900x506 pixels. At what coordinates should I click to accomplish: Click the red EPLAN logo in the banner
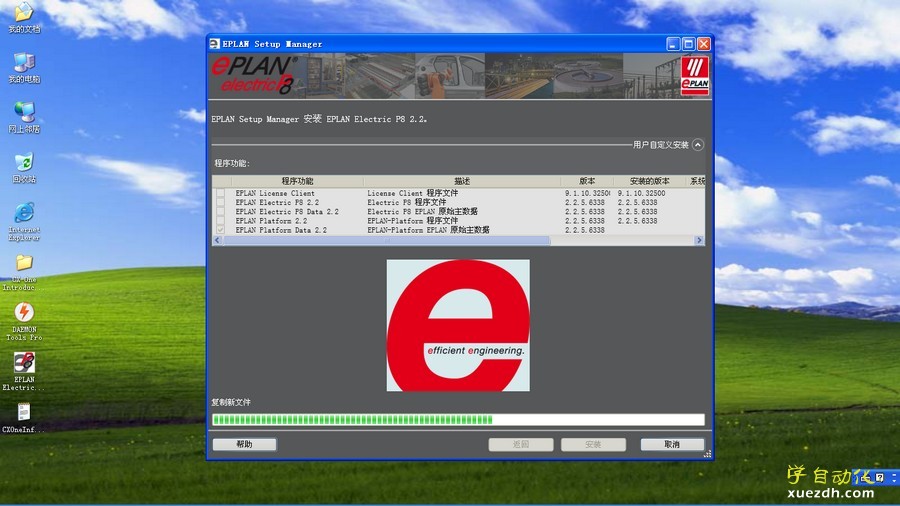coord(695,76)
